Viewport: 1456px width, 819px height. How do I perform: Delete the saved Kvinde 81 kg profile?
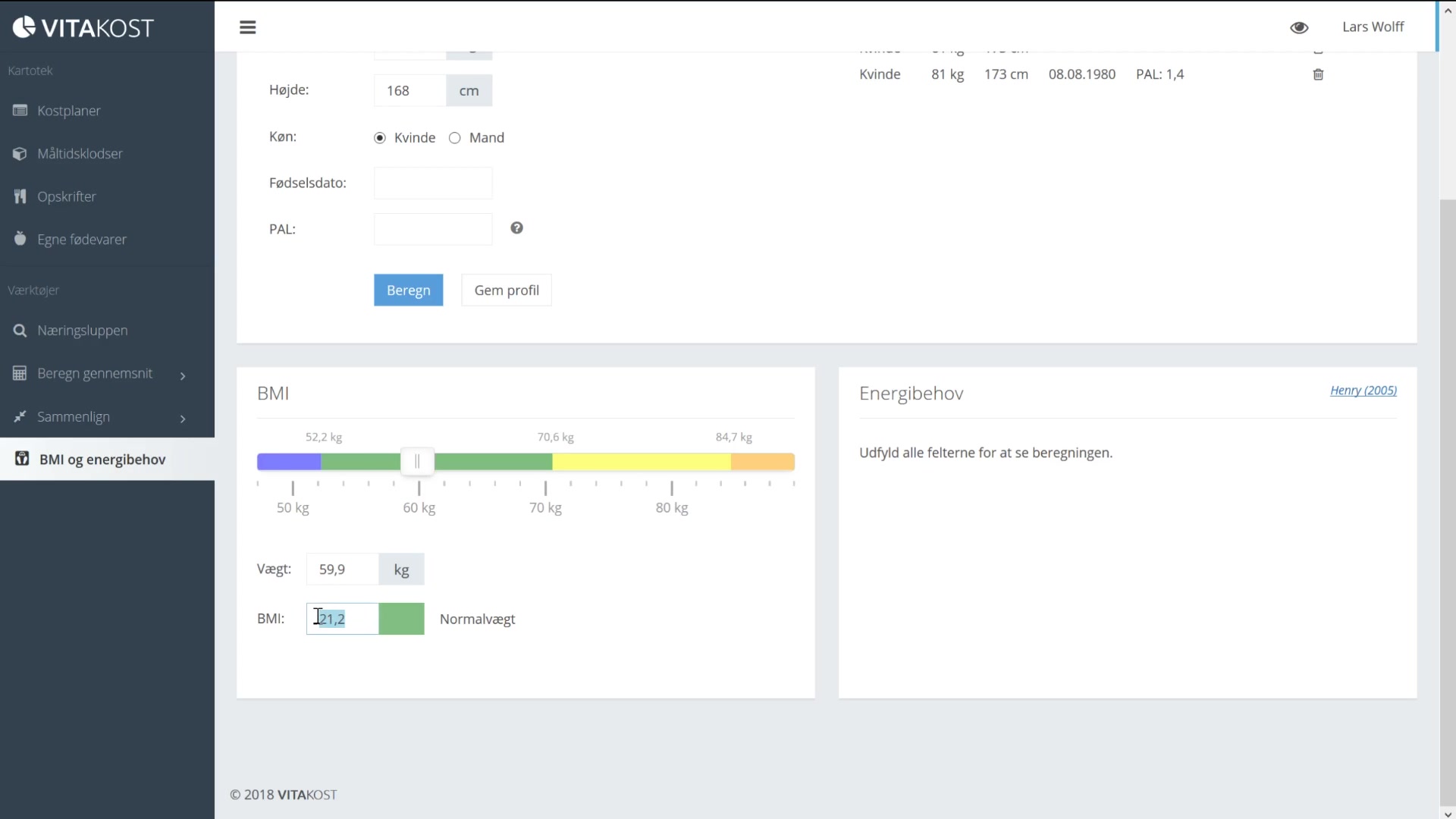tap(1318, 74)
